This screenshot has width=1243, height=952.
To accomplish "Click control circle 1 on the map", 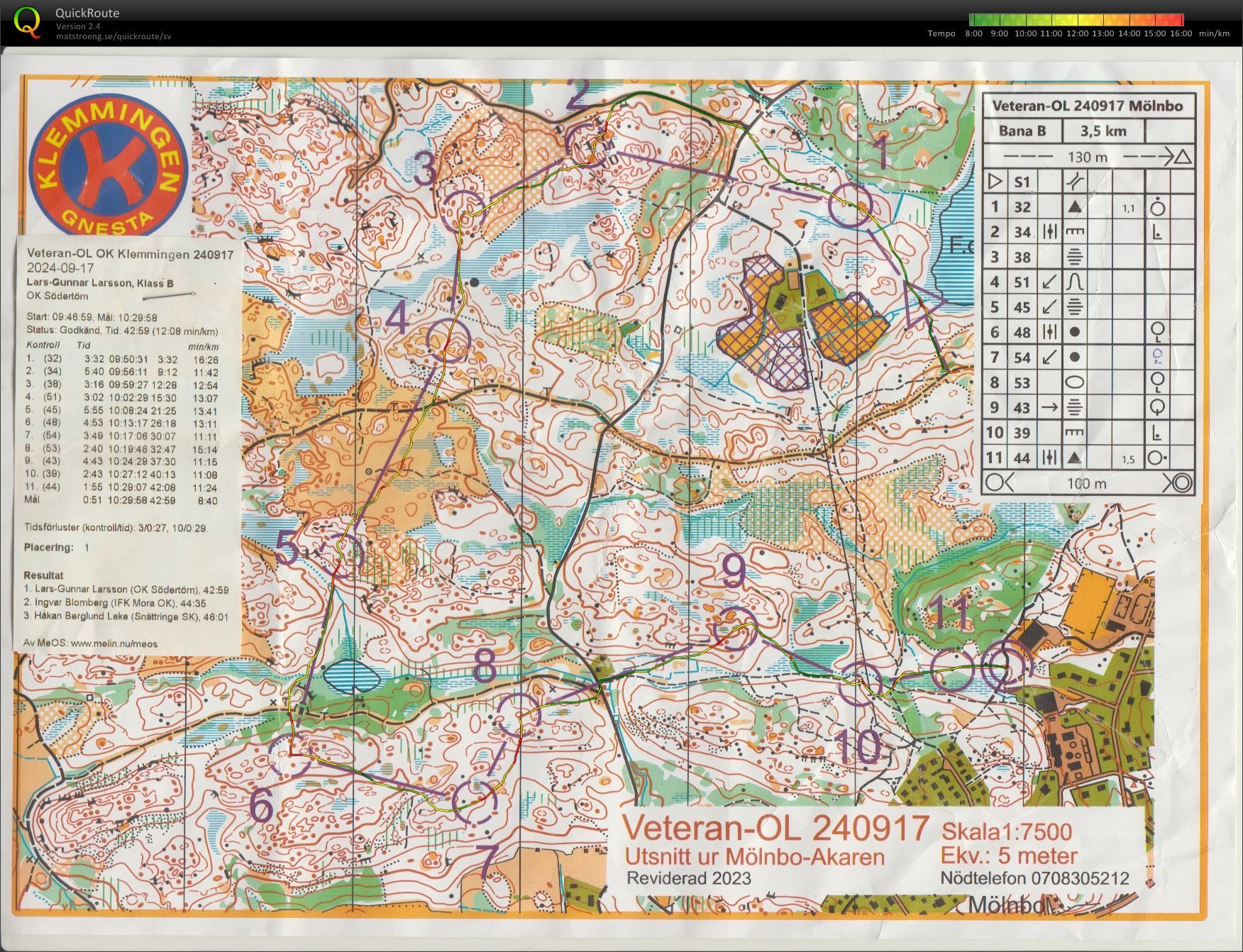I will (850, 204).
